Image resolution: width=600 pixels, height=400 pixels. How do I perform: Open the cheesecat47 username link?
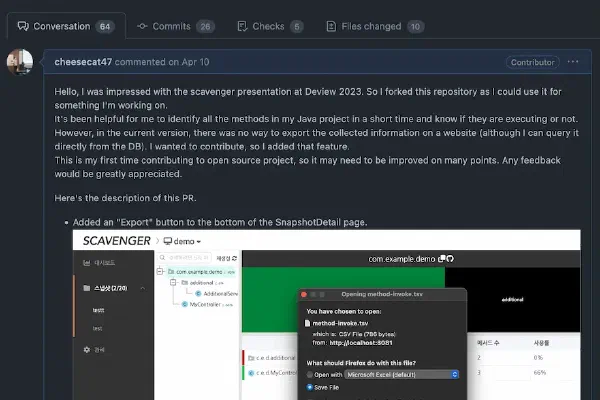[x=83, y=62]
